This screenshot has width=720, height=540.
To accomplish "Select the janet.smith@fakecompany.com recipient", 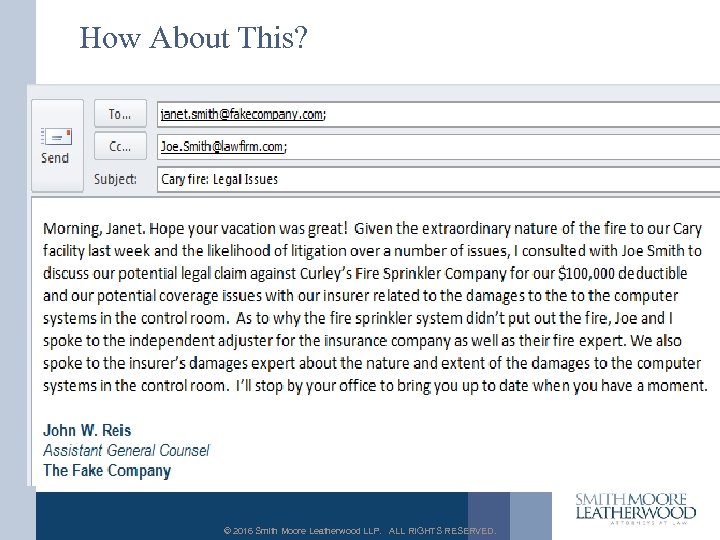I will click(241, 114).
